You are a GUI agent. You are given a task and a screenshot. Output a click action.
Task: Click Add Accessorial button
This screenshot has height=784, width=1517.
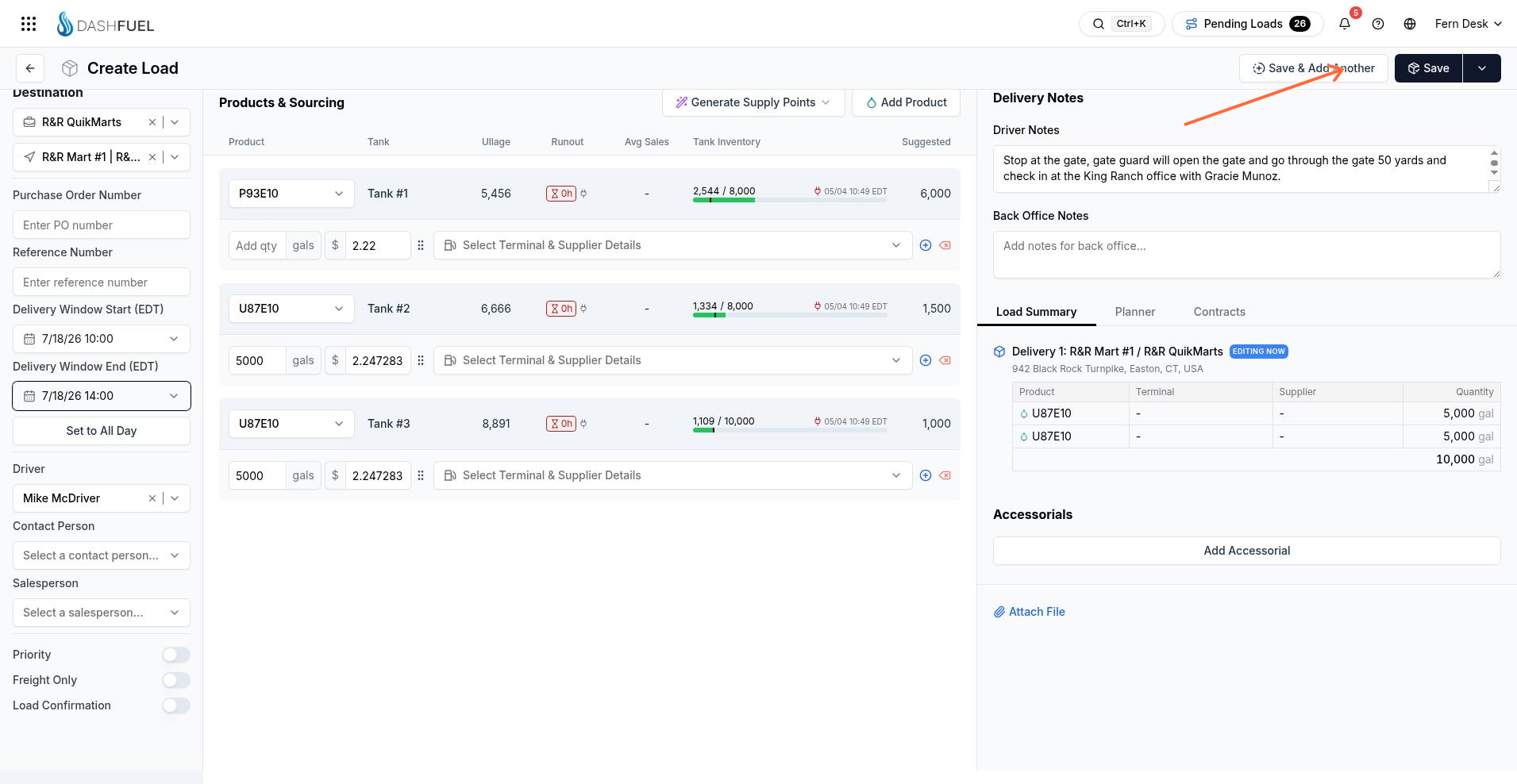tap(1246, 551)
